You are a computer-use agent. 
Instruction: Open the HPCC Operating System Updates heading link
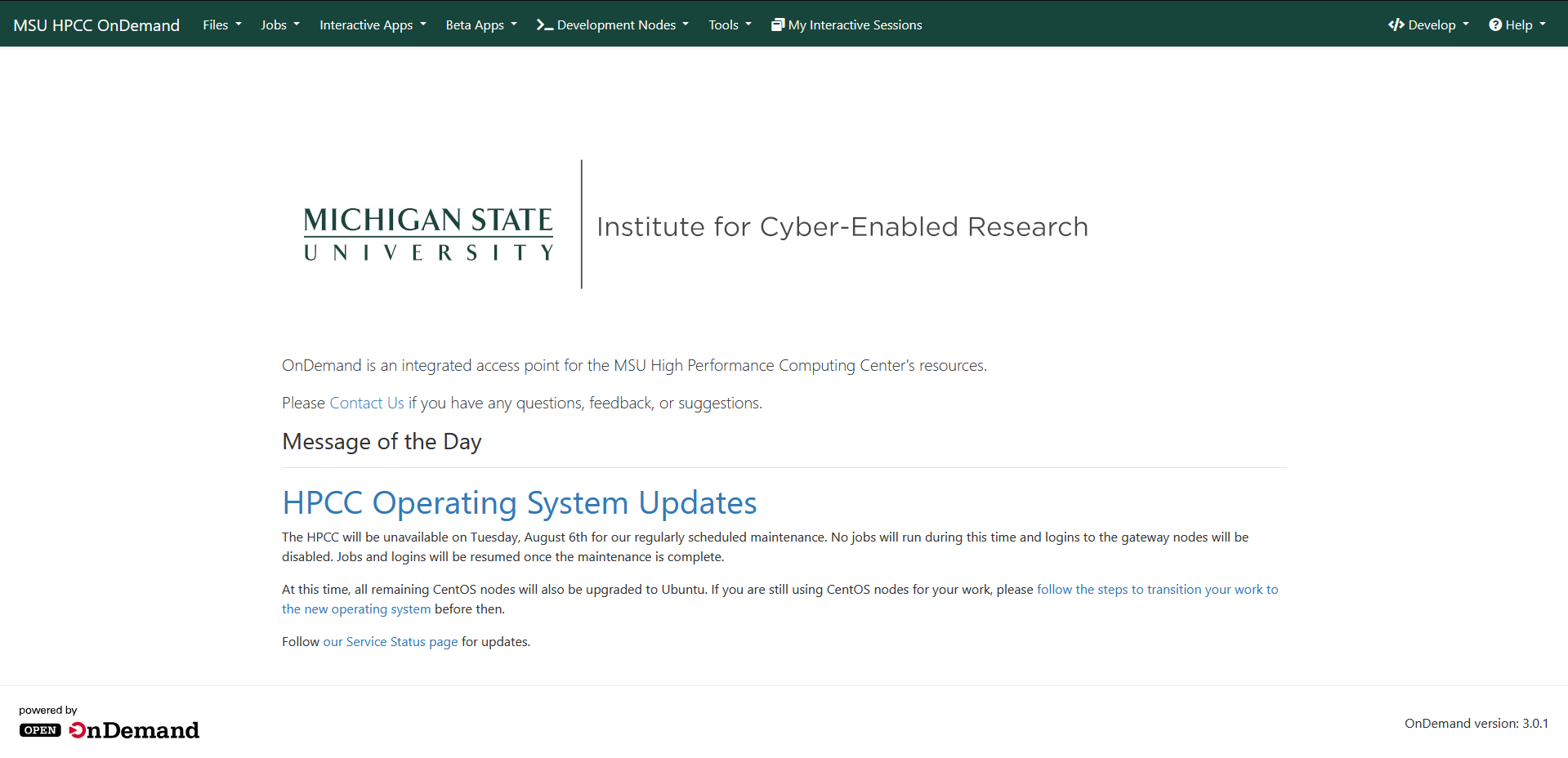520,503
